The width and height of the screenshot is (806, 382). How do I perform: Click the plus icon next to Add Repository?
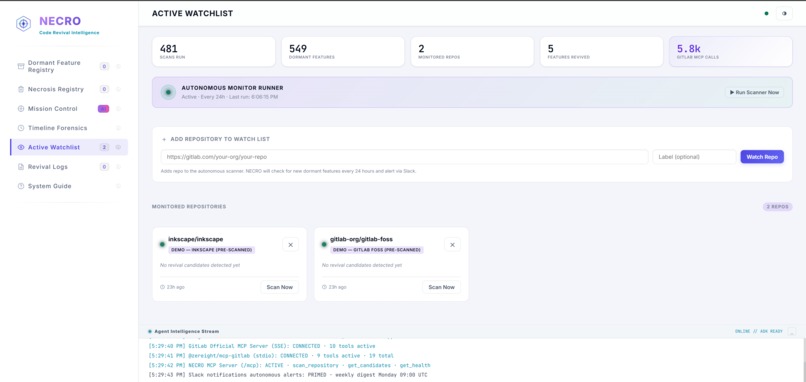tap(164, 139)
